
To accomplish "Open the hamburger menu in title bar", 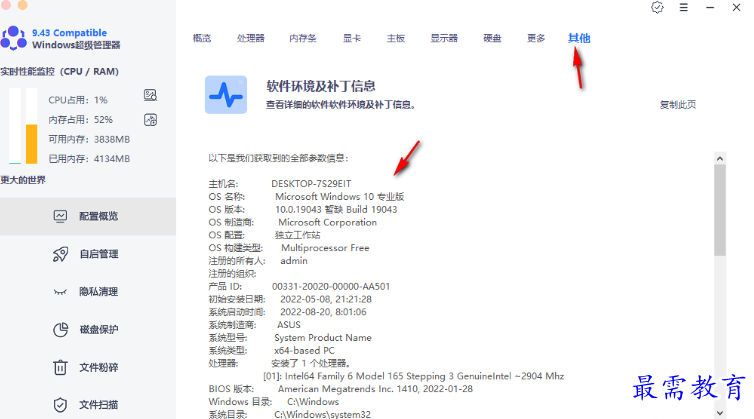I will tap(683, 8).
